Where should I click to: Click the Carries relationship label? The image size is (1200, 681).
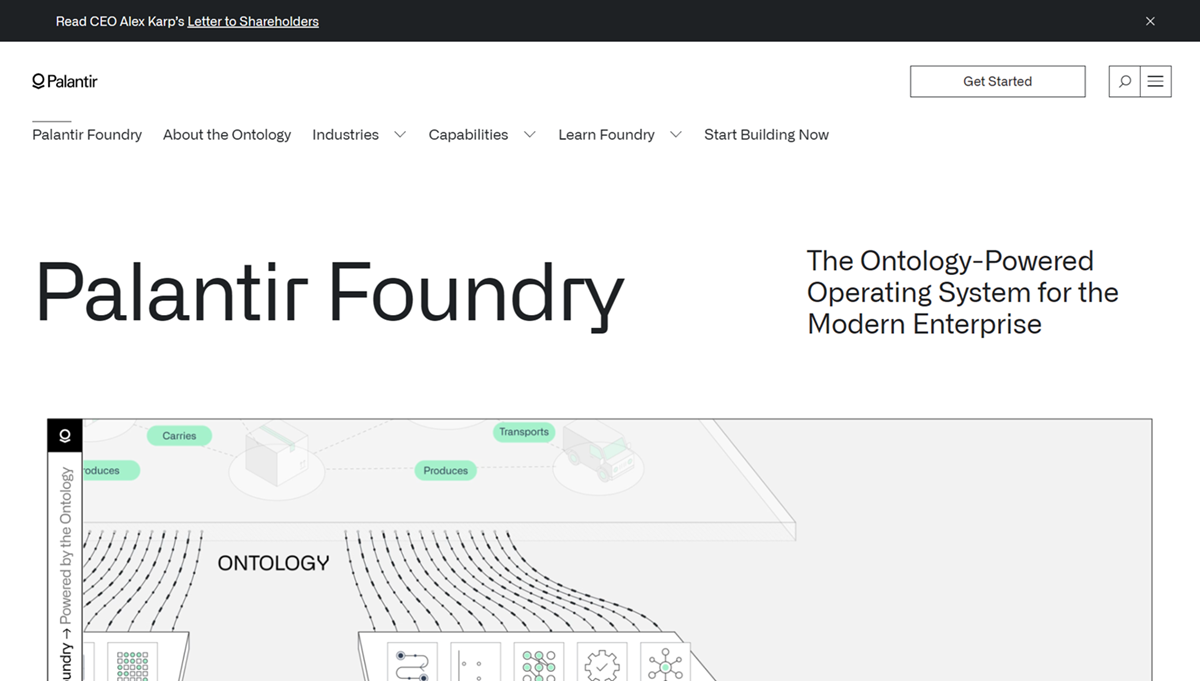coord(179,436)
